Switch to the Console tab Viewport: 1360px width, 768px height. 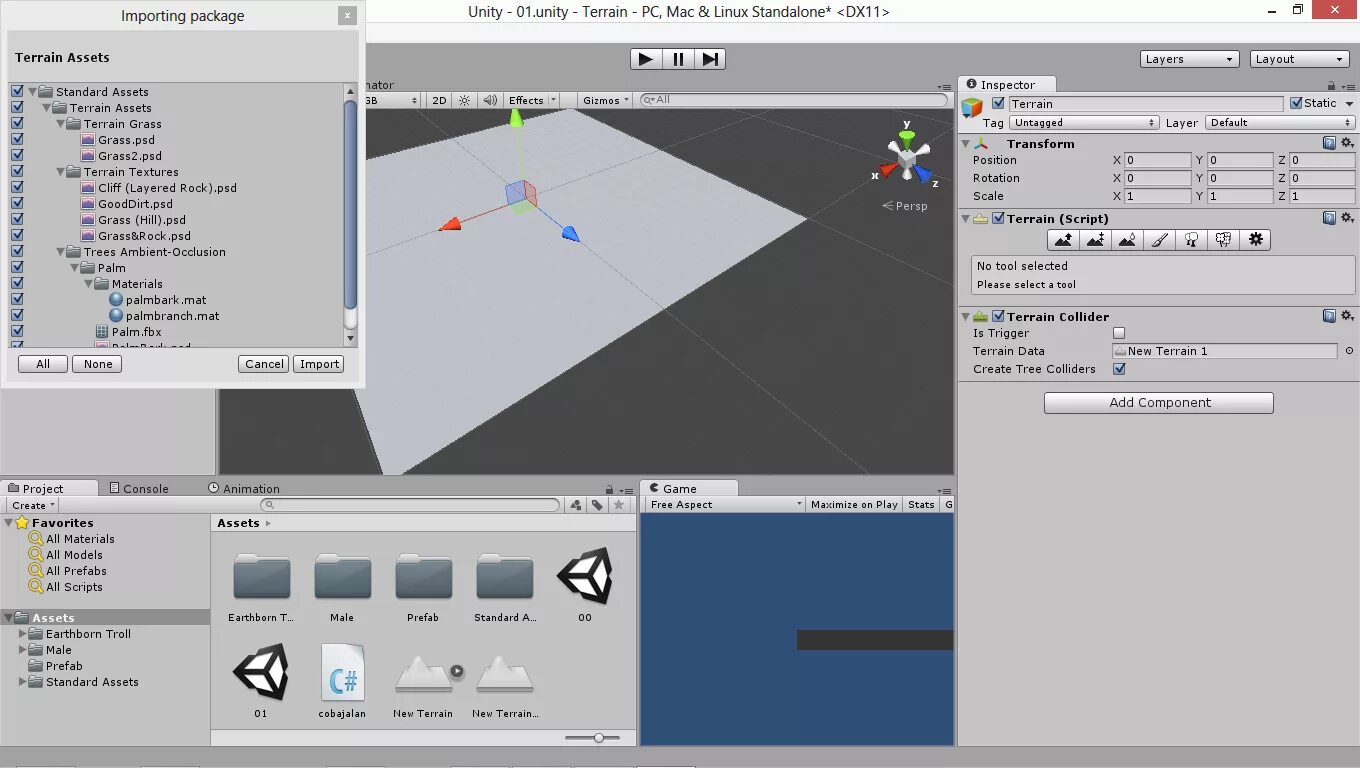137,488
